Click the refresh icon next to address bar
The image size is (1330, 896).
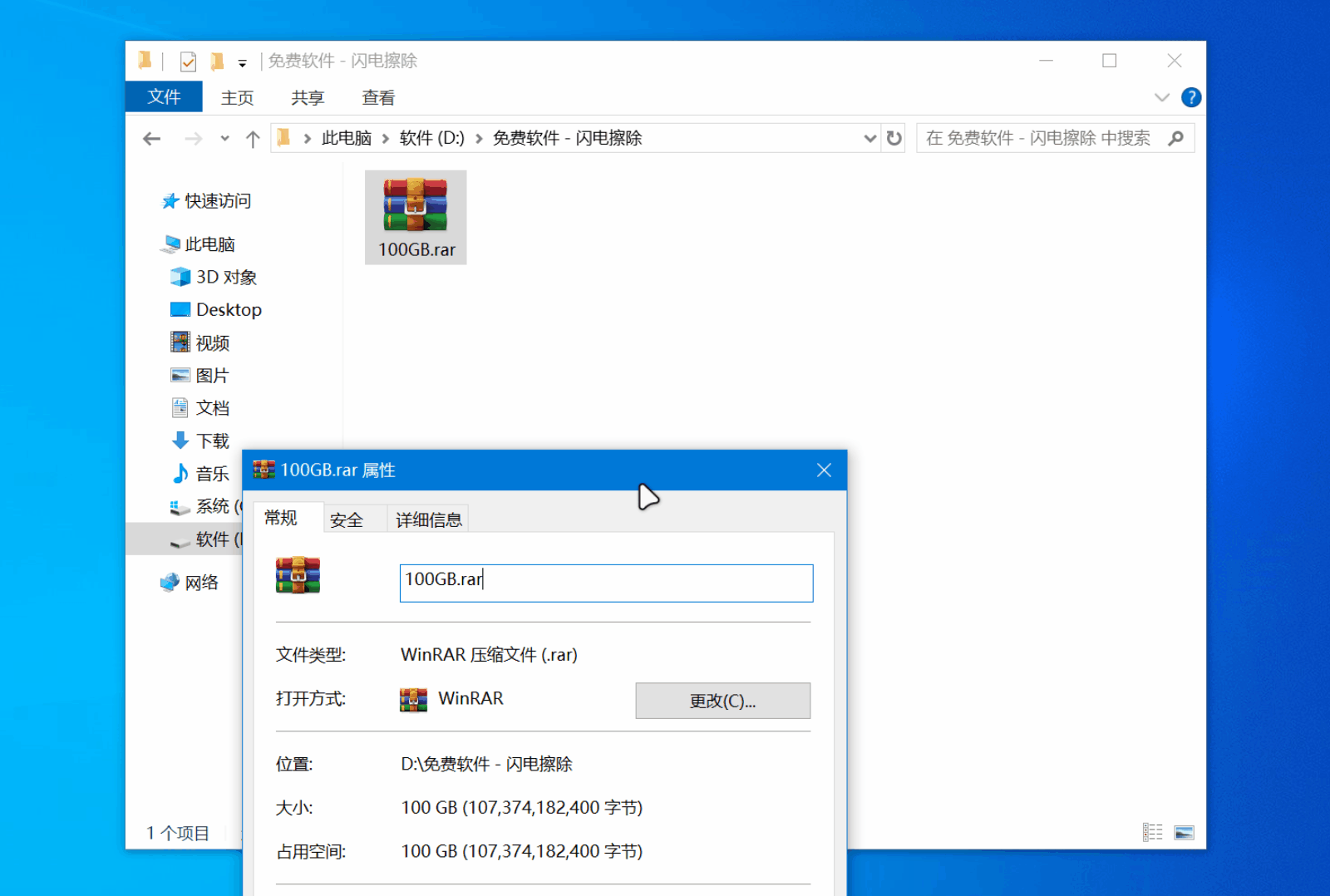[893, 138]
